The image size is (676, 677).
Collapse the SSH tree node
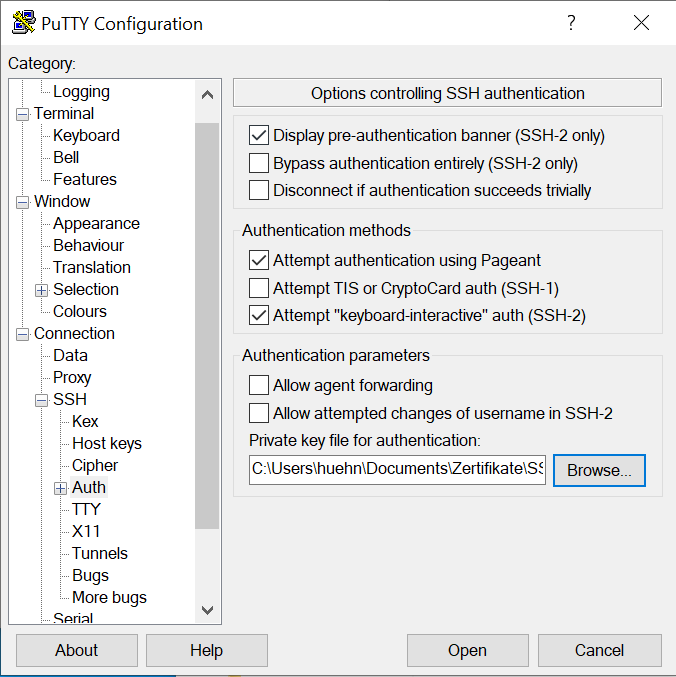(x=42, y=400)
